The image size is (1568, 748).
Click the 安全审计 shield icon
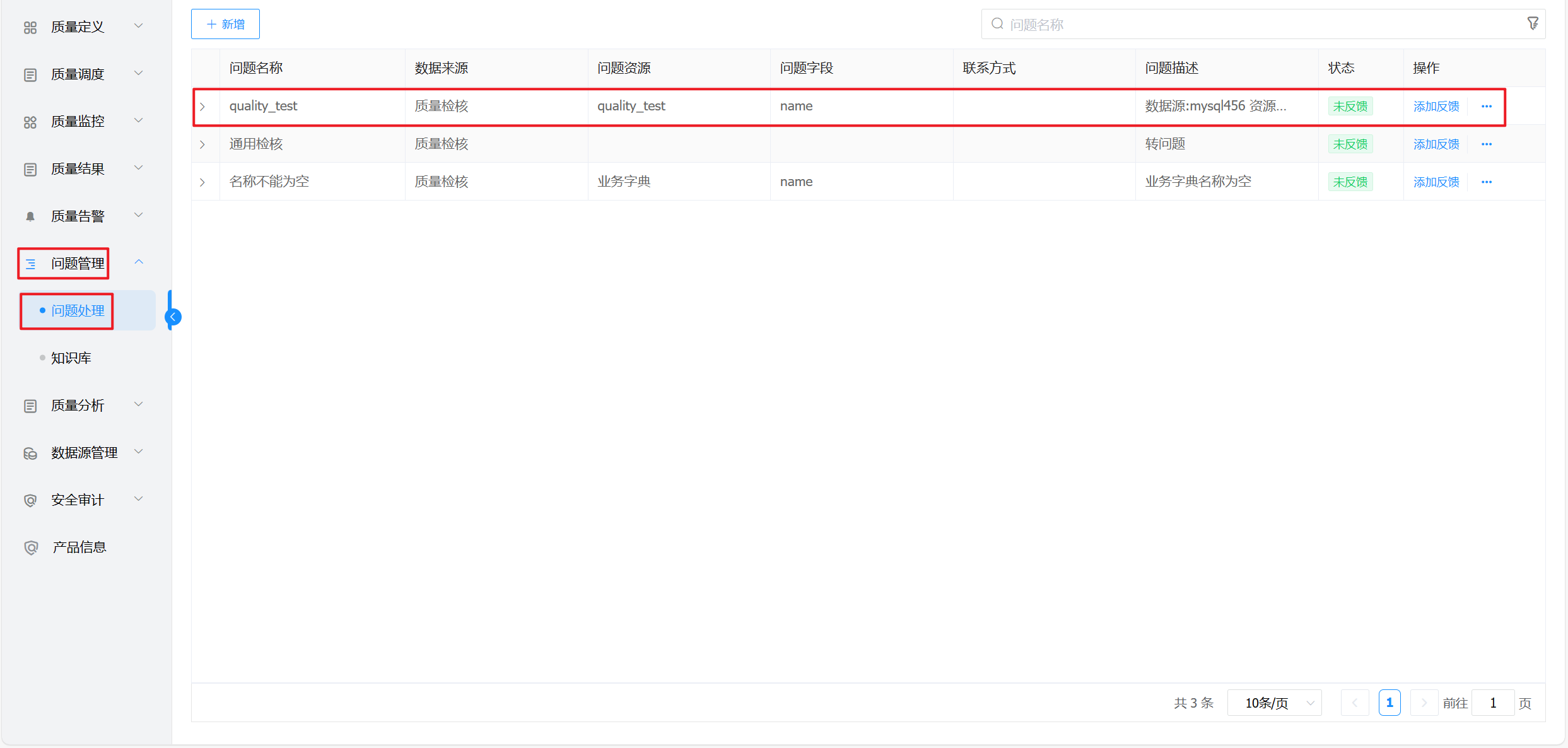point(30,500)
